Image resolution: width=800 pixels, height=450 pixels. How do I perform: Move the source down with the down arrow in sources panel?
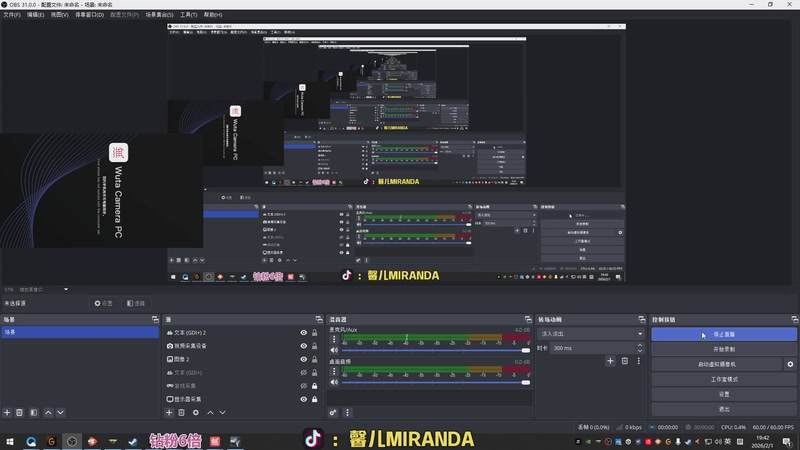click(x=222, y=412)
